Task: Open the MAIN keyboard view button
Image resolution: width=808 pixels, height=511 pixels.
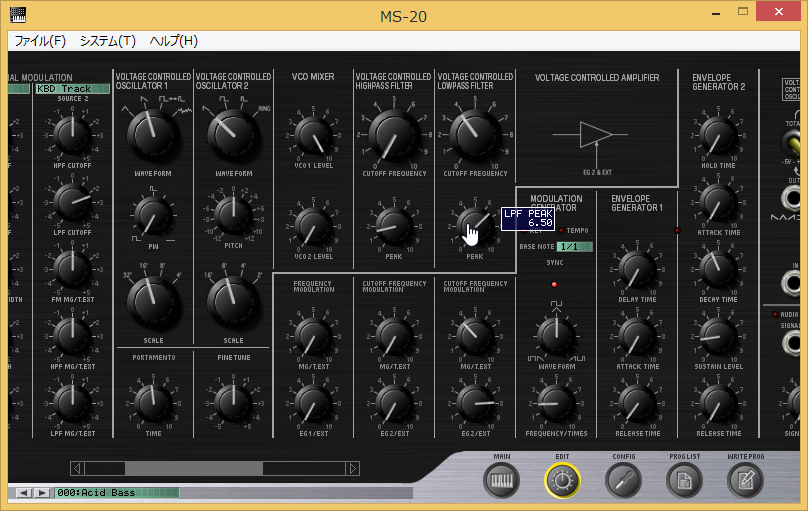Action: 501,481
